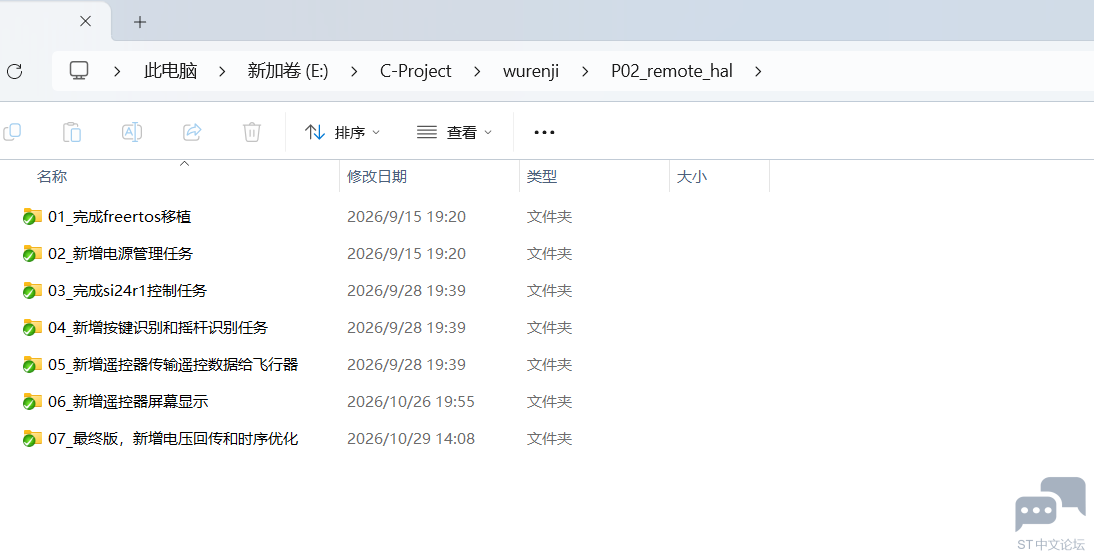Navigate to wurenji in the breadcrumb

tap(531, 71)
